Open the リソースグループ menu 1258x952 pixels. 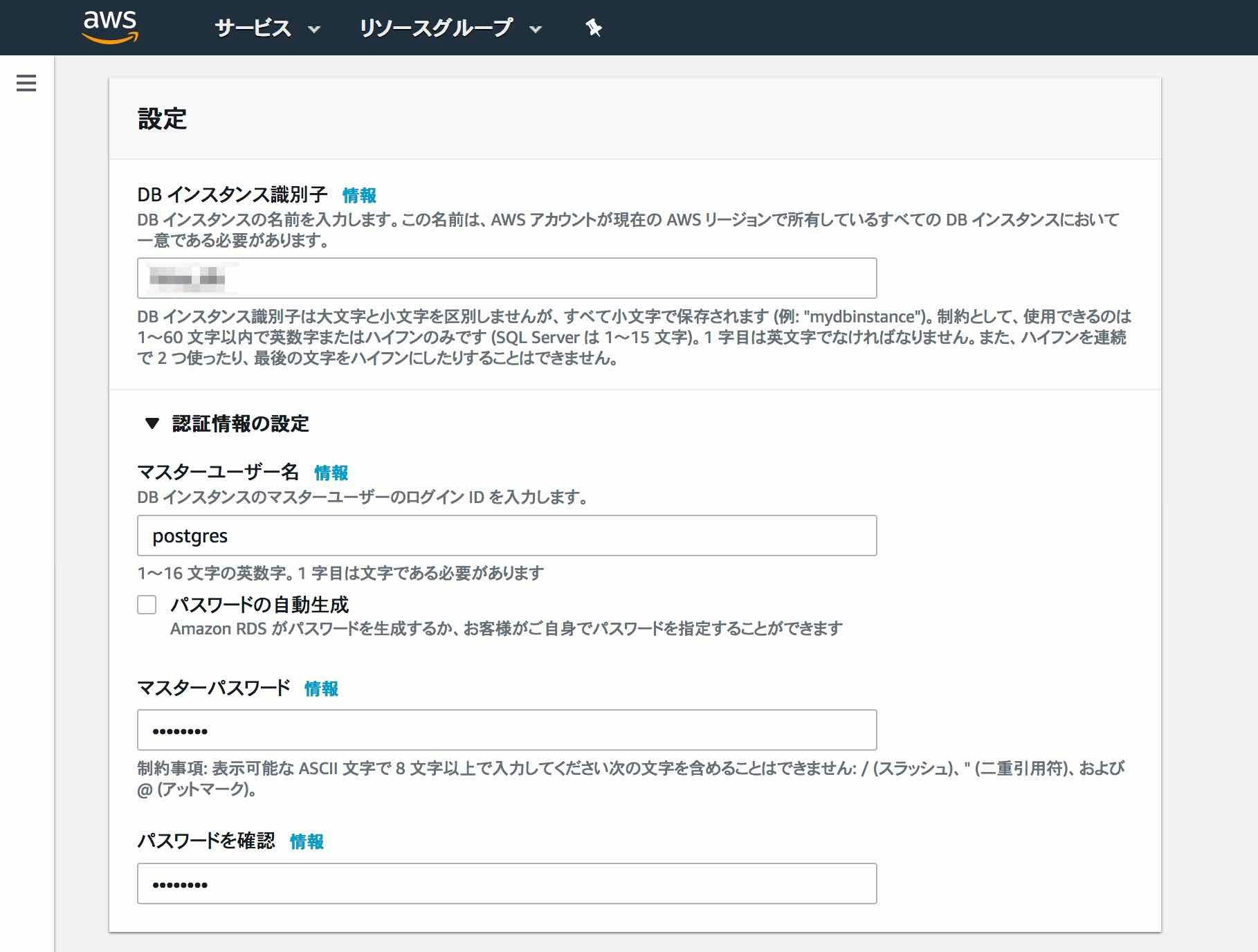450,28
